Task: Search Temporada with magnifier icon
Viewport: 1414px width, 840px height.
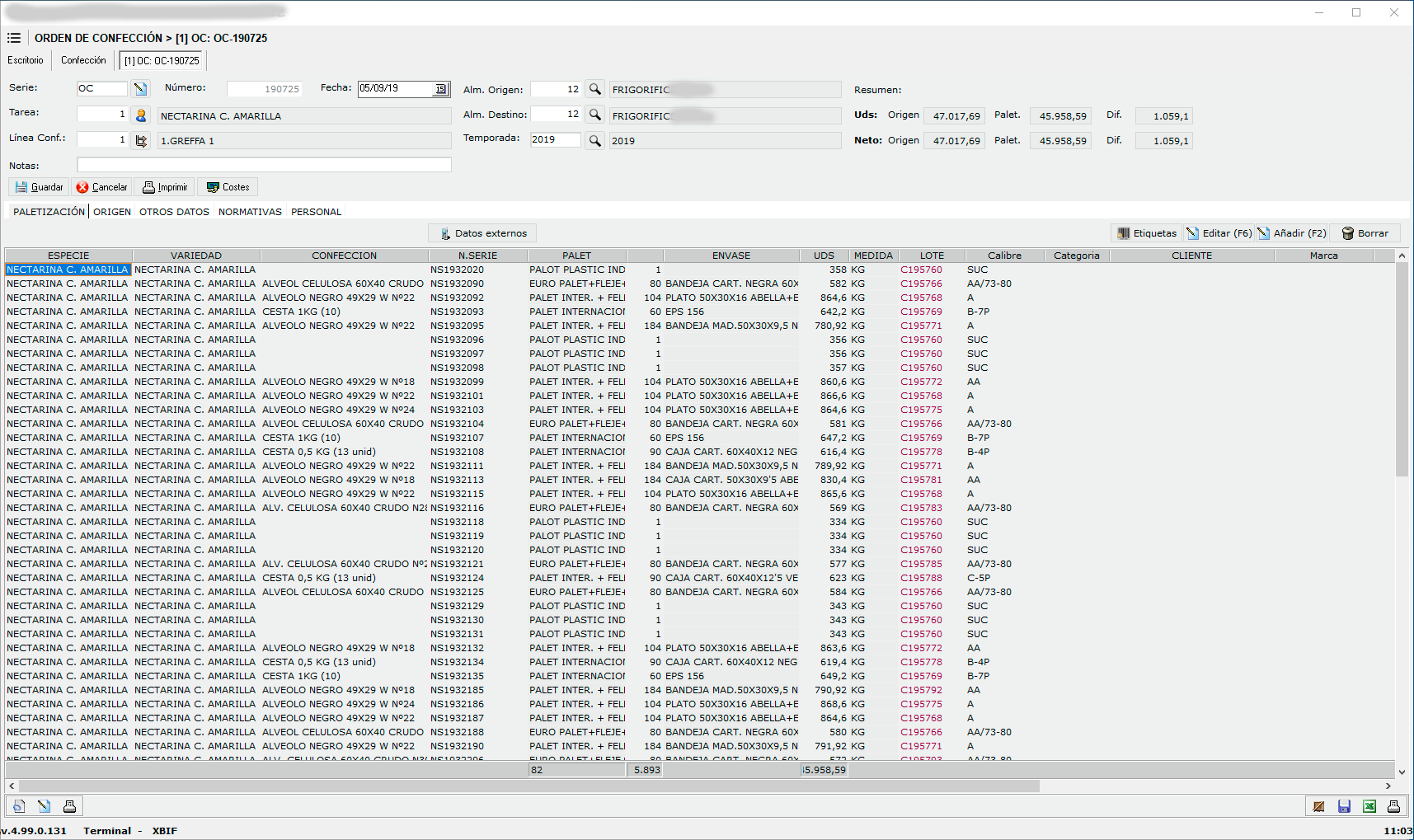Action: tap(594, 141)
